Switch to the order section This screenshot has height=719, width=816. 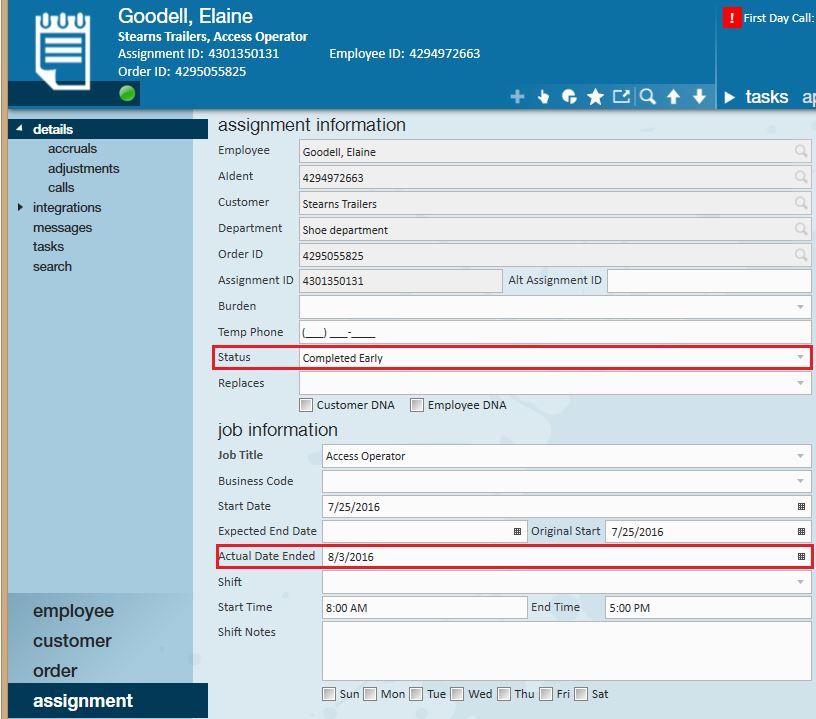coord(55,671)
